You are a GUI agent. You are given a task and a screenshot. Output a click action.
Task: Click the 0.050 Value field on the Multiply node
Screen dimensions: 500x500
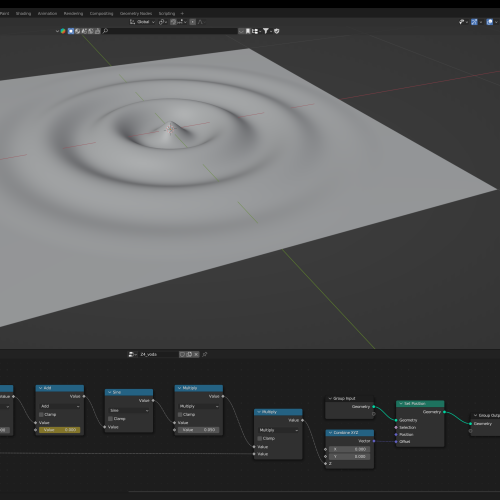tap(198, 430)
